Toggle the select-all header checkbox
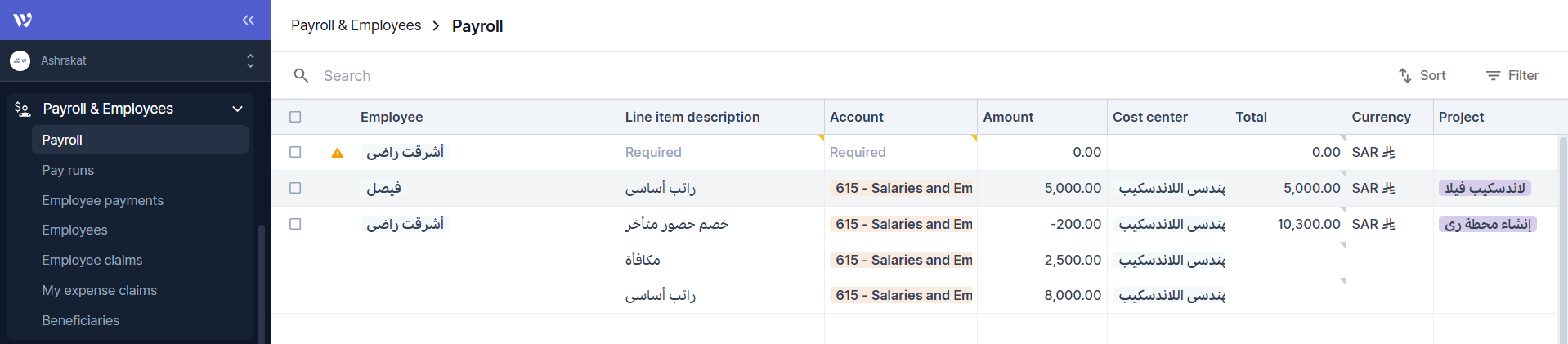 [x=295, y=117]
